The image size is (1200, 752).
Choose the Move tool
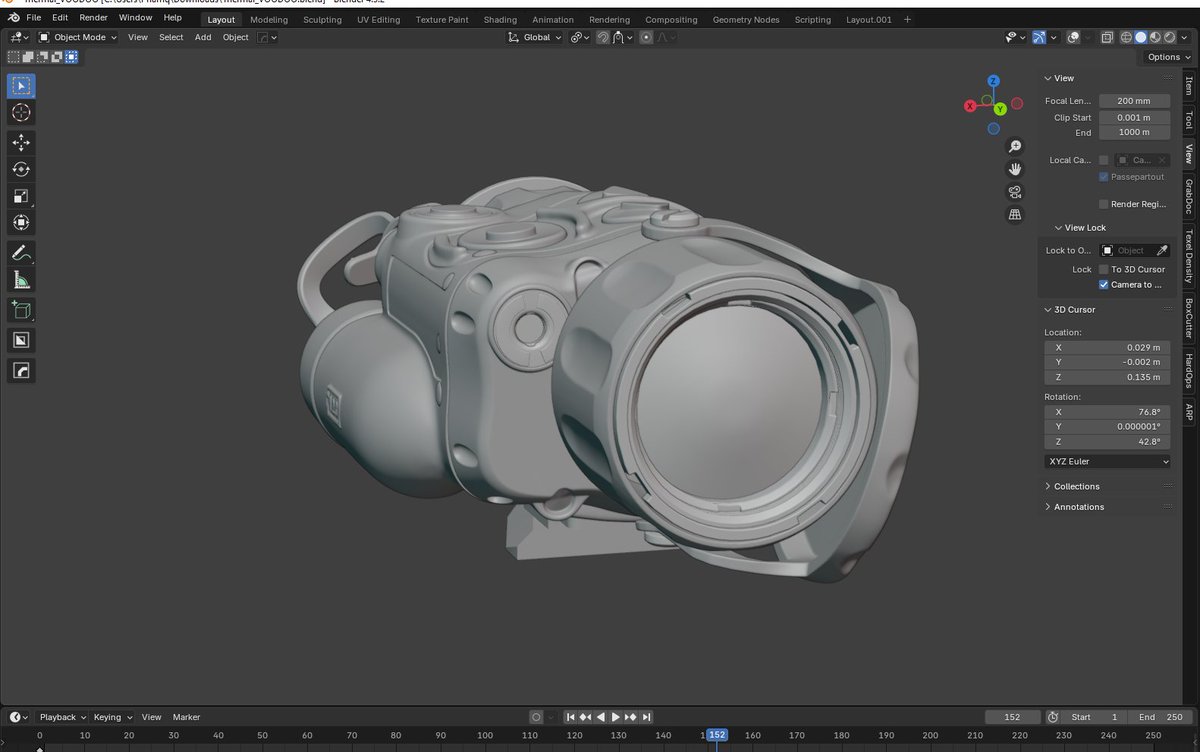coord(21,143)
